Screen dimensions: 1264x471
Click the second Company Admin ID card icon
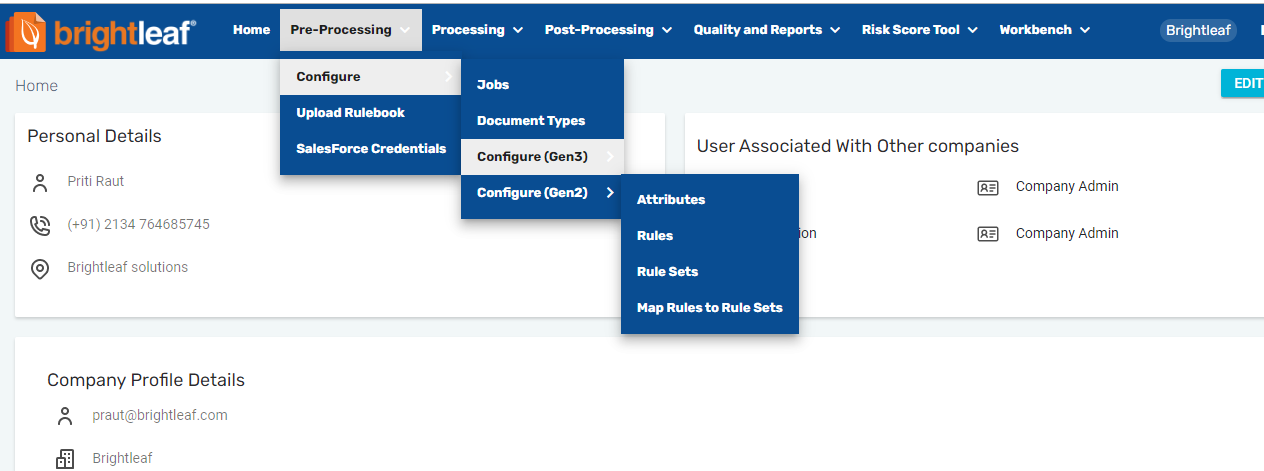[x=987, y=234]
